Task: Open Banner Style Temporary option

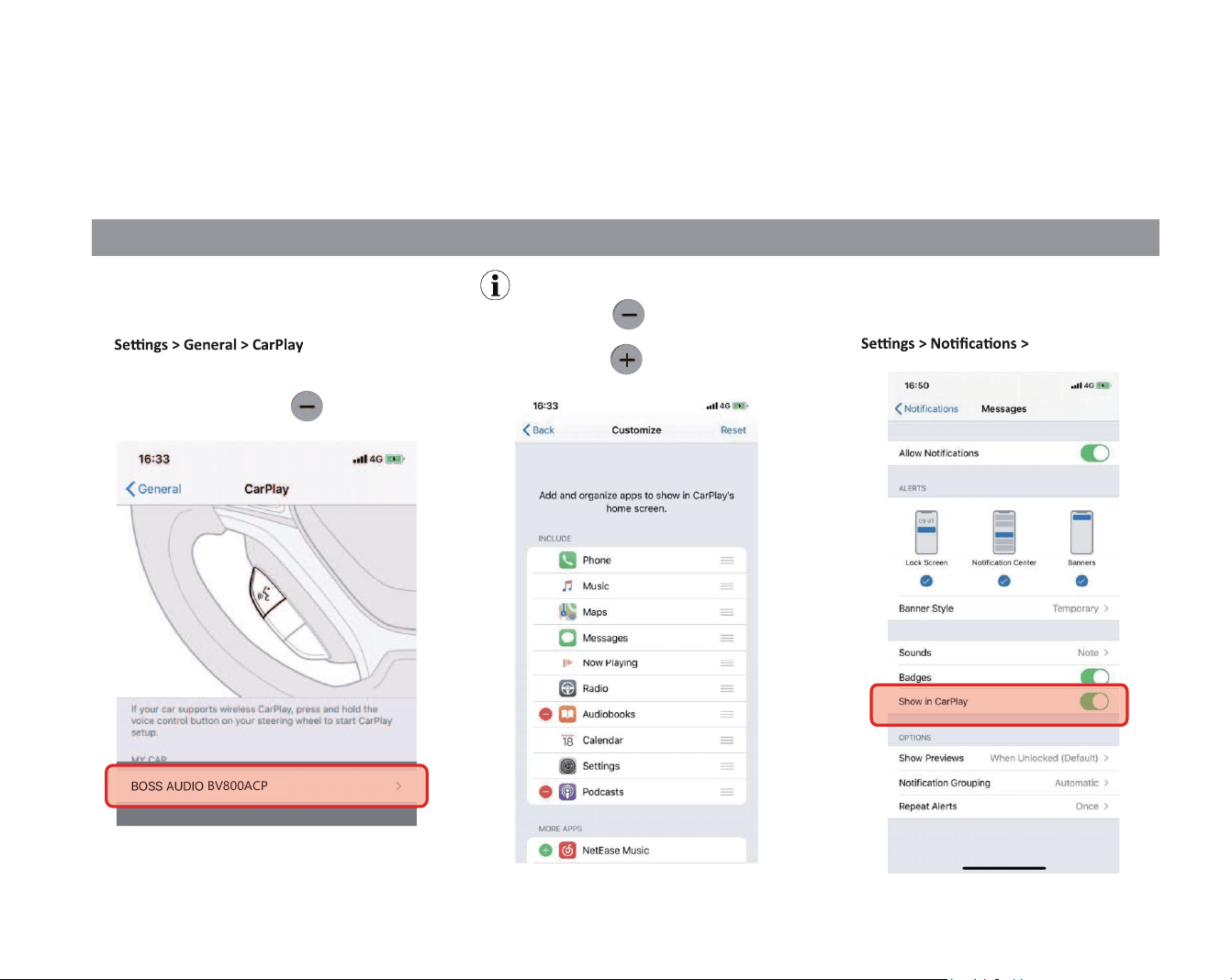Action: point(1003,608)
